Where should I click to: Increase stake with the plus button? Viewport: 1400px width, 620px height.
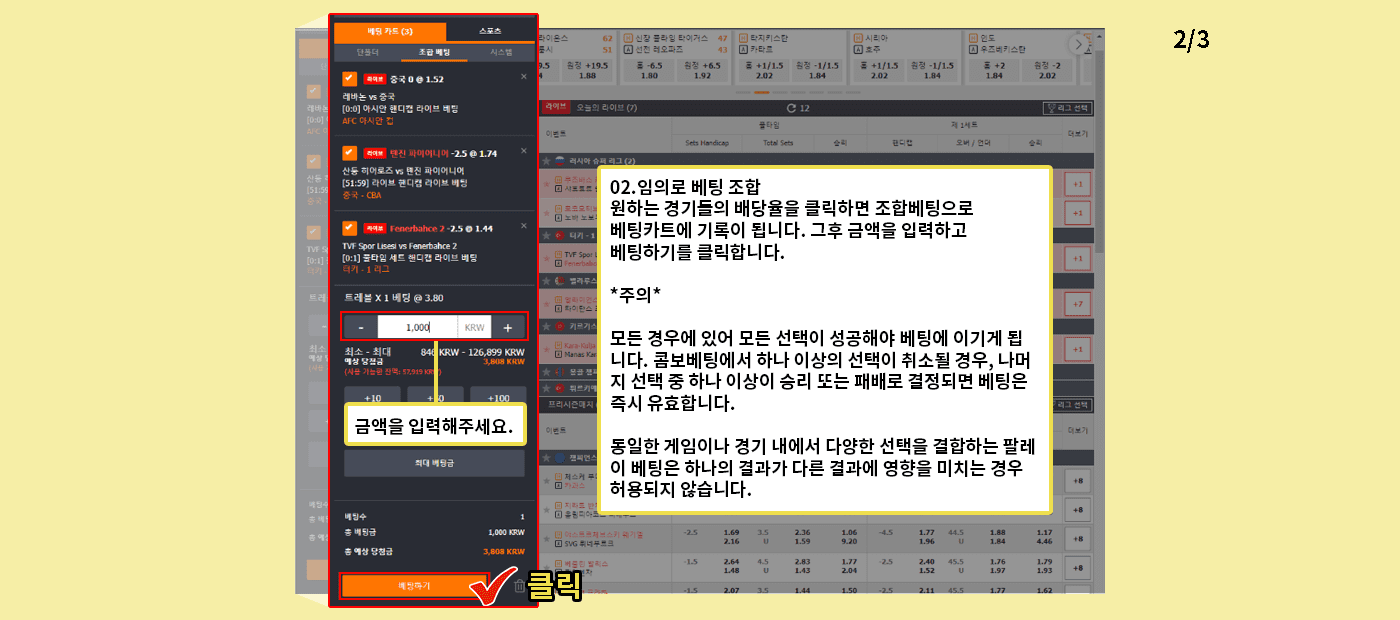[507, 328]
